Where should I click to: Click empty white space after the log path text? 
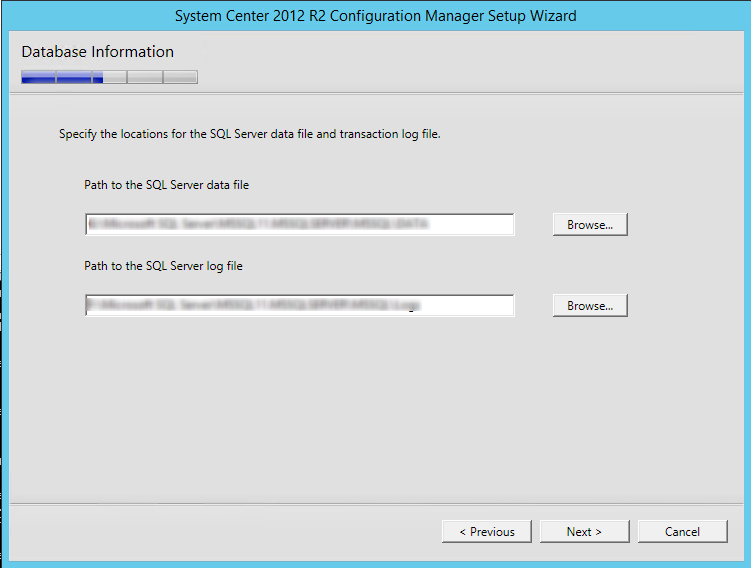click(x=467, y=306)
